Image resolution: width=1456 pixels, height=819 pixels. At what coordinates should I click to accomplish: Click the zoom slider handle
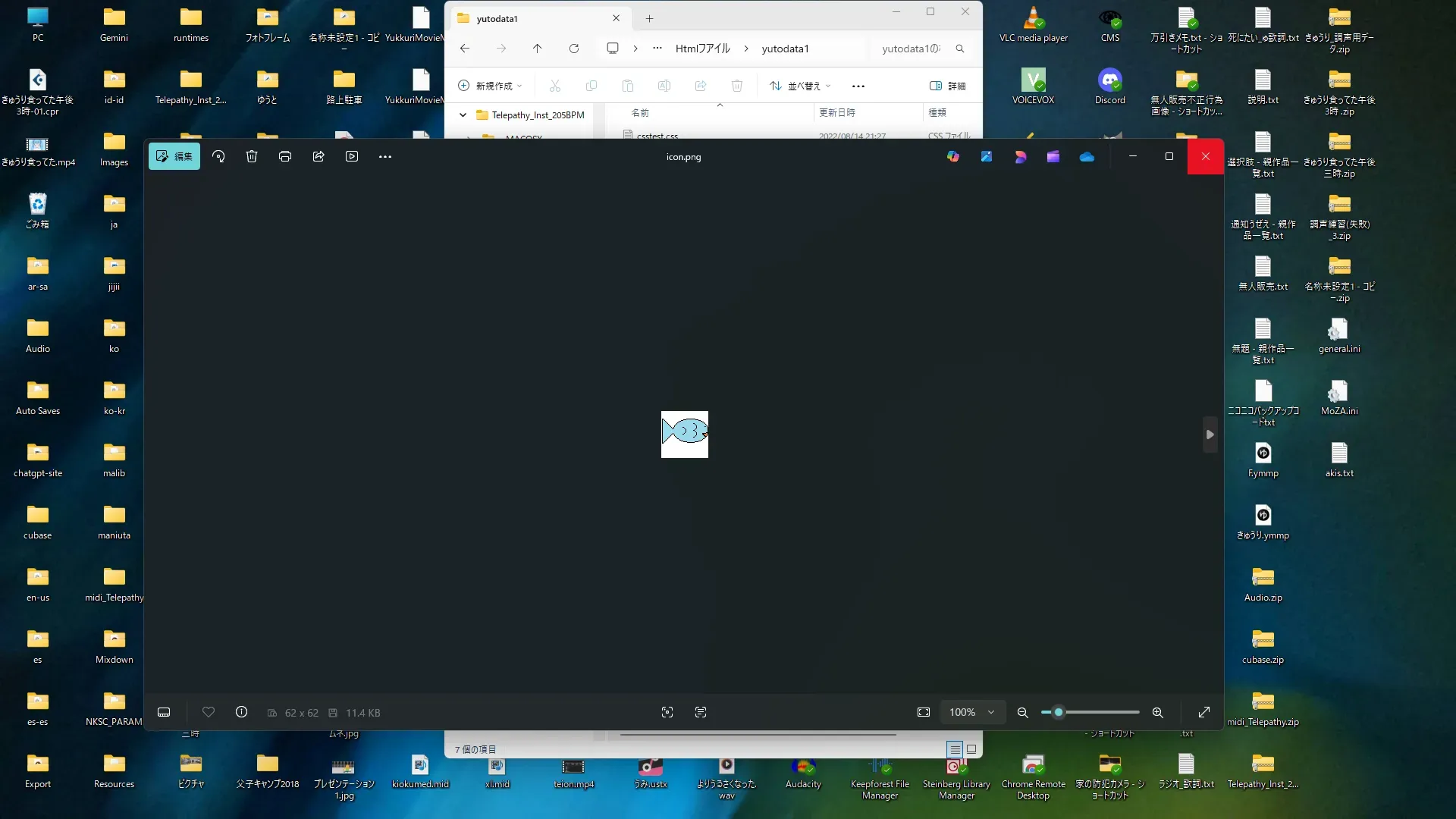coord(1059,712)
